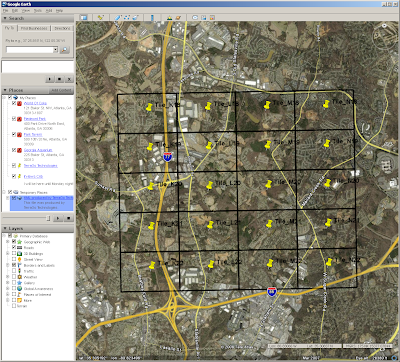Click the Places tour slider handle
400x362 pixels.
(x=48, y=218)
